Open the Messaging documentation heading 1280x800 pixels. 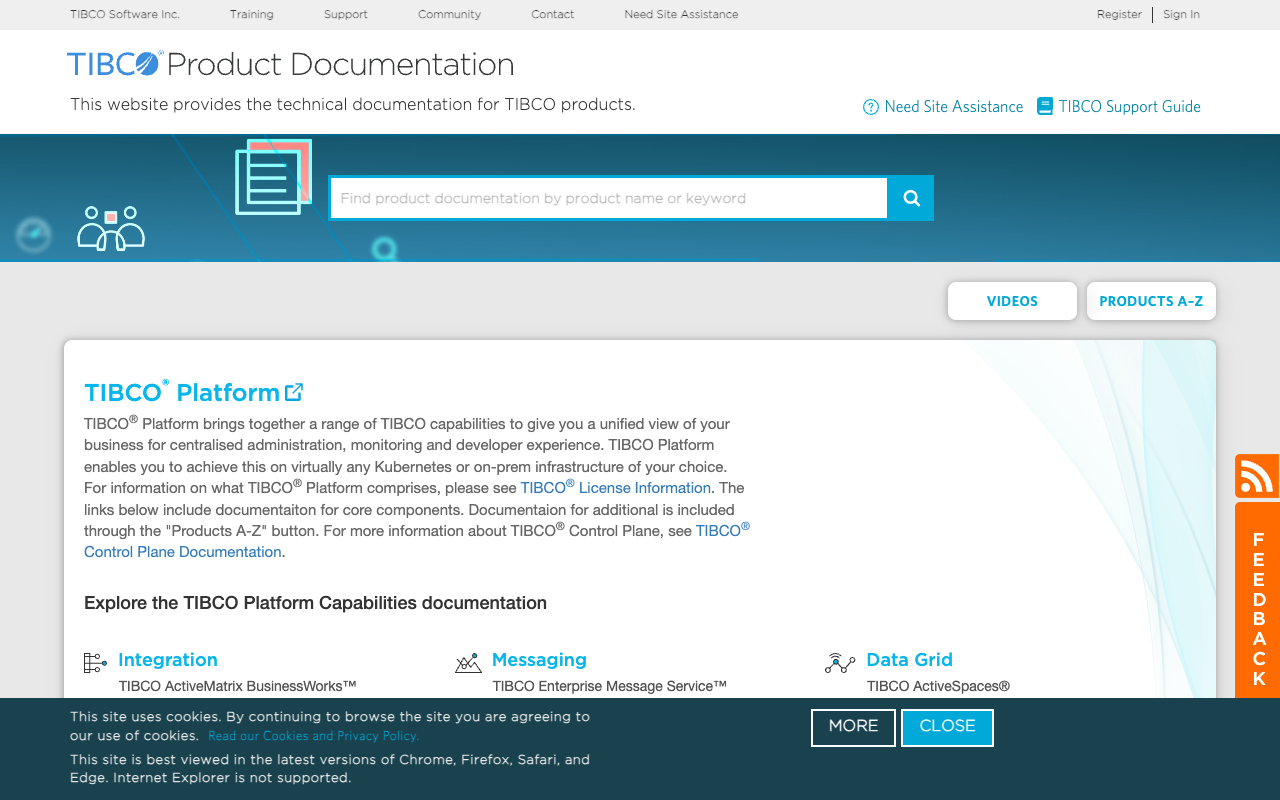pos(539,660)
